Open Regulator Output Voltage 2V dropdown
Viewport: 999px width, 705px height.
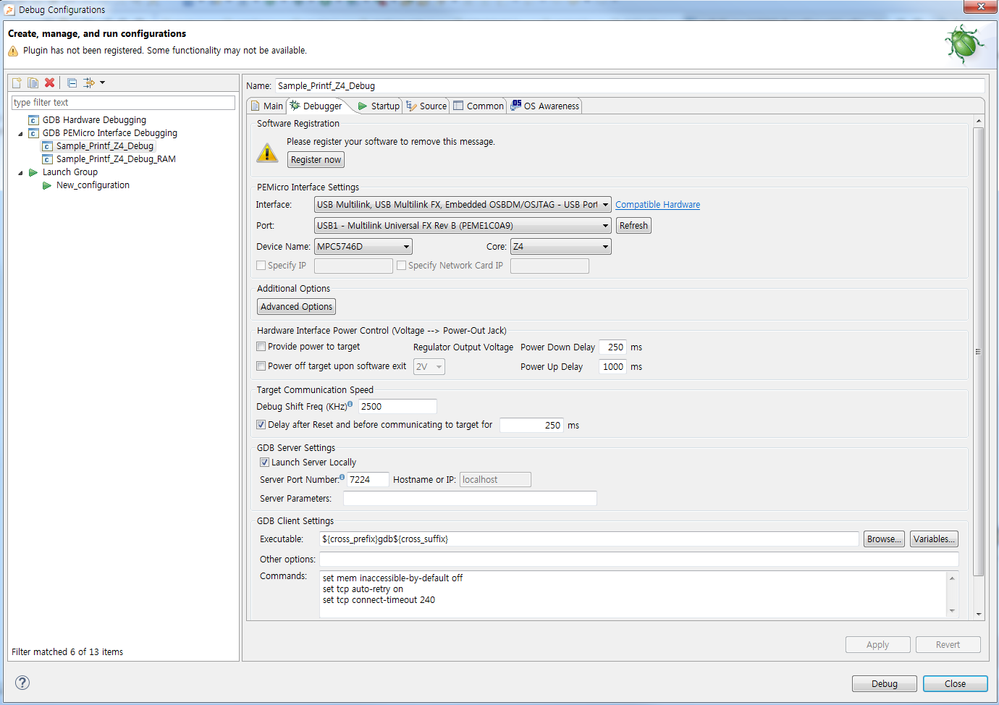(429, 367)
